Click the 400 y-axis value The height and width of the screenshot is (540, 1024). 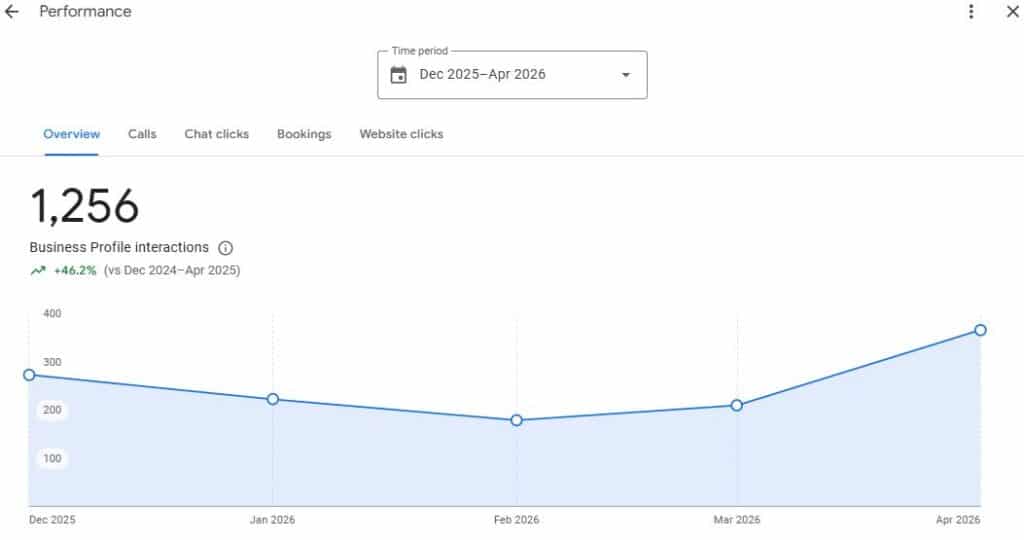[x=52, y=313]
